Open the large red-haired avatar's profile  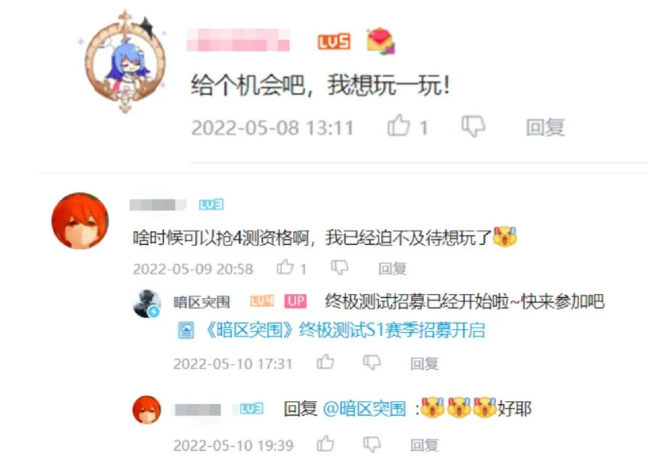(x=80, y=221)
